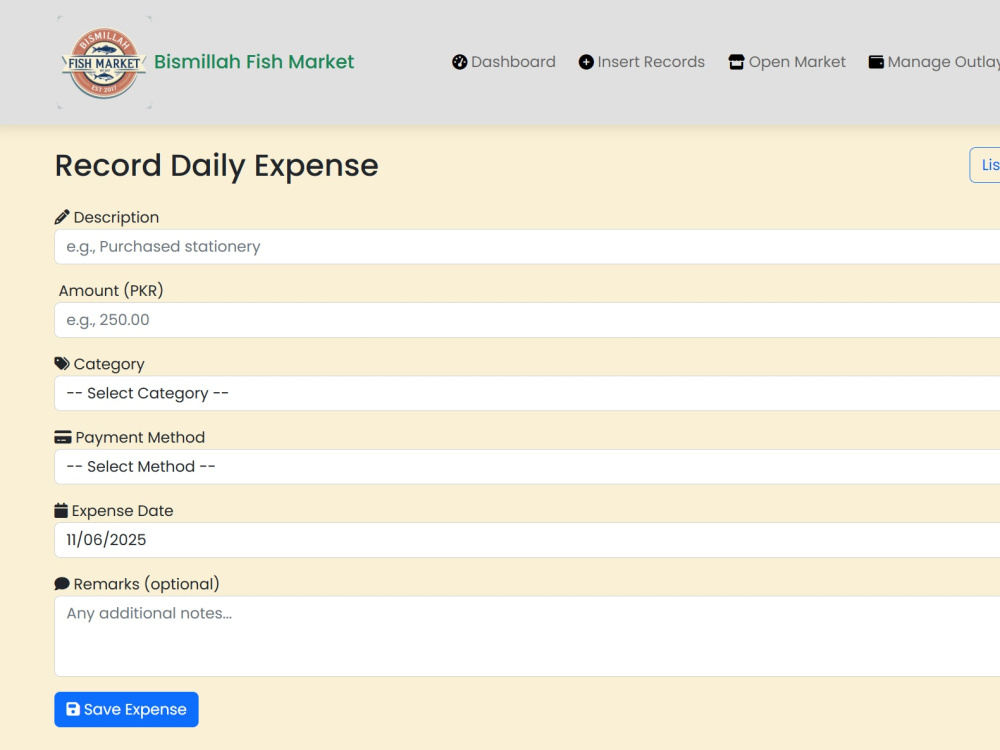Focus the Description input field
The width and height of the screenshot is (1000, 750).
click(x=527, y=247)
